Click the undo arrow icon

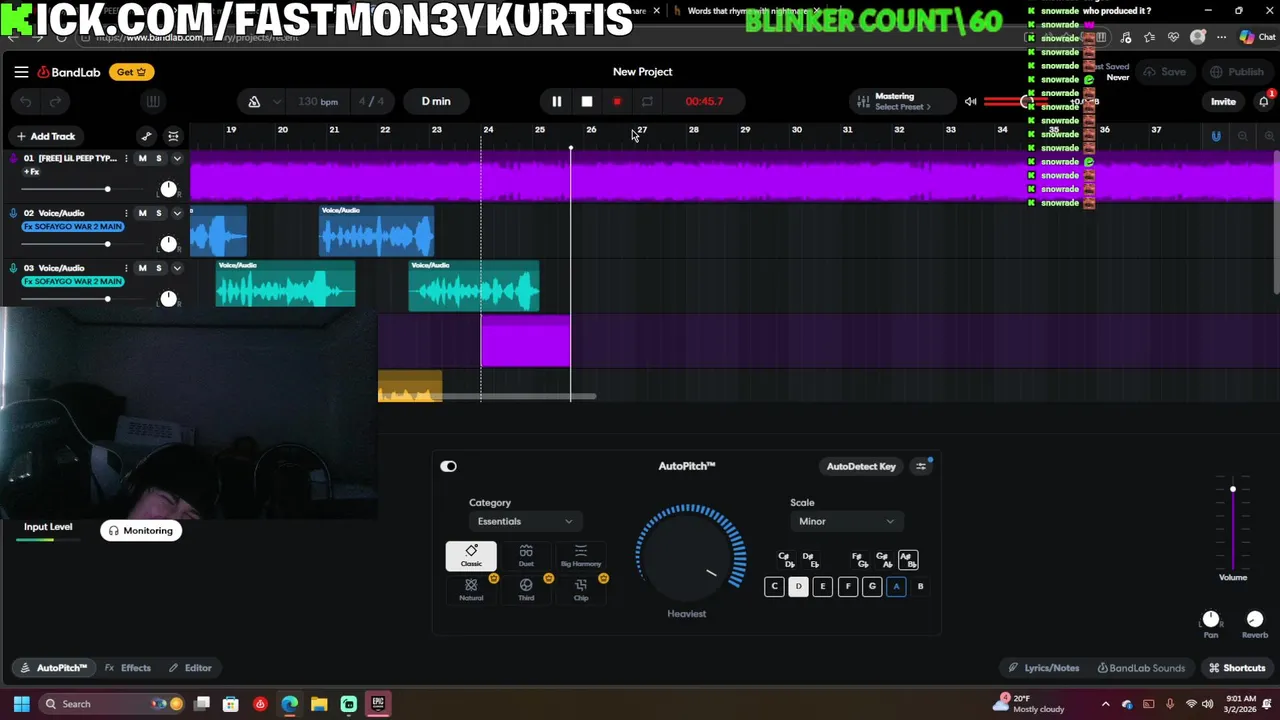26,101
